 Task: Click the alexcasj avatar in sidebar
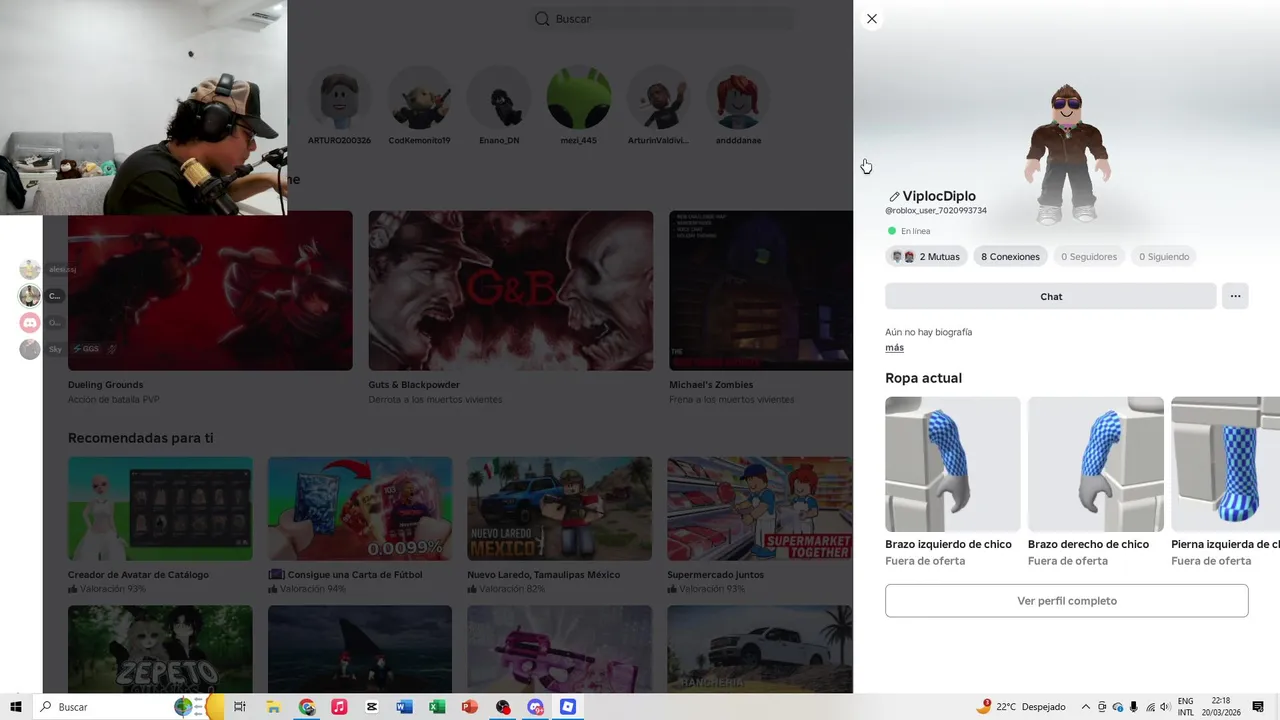click(30, 269)
